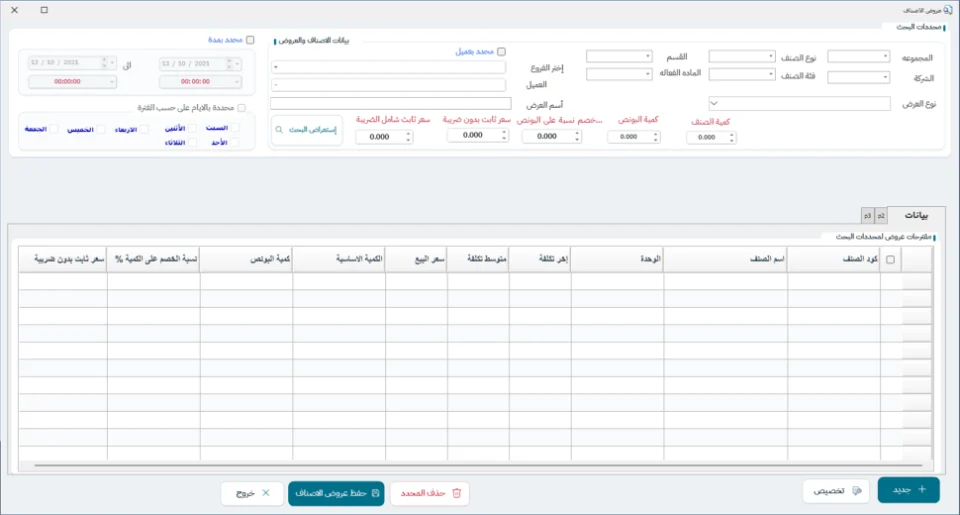Check the السبت day box

tap(235, 128)
